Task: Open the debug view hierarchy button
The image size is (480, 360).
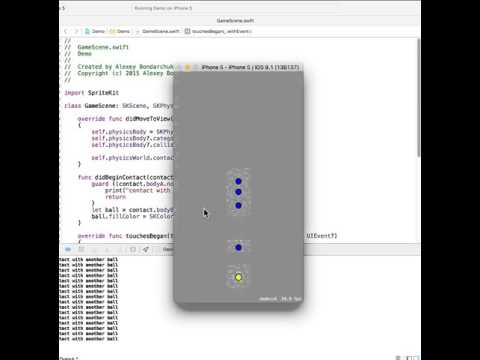Action: (x=133, y=249)
